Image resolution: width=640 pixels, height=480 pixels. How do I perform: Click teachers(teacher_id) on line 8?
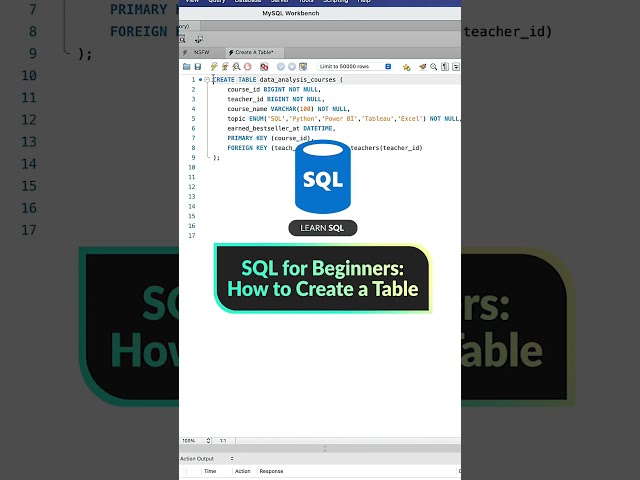(x=387, y=148)
